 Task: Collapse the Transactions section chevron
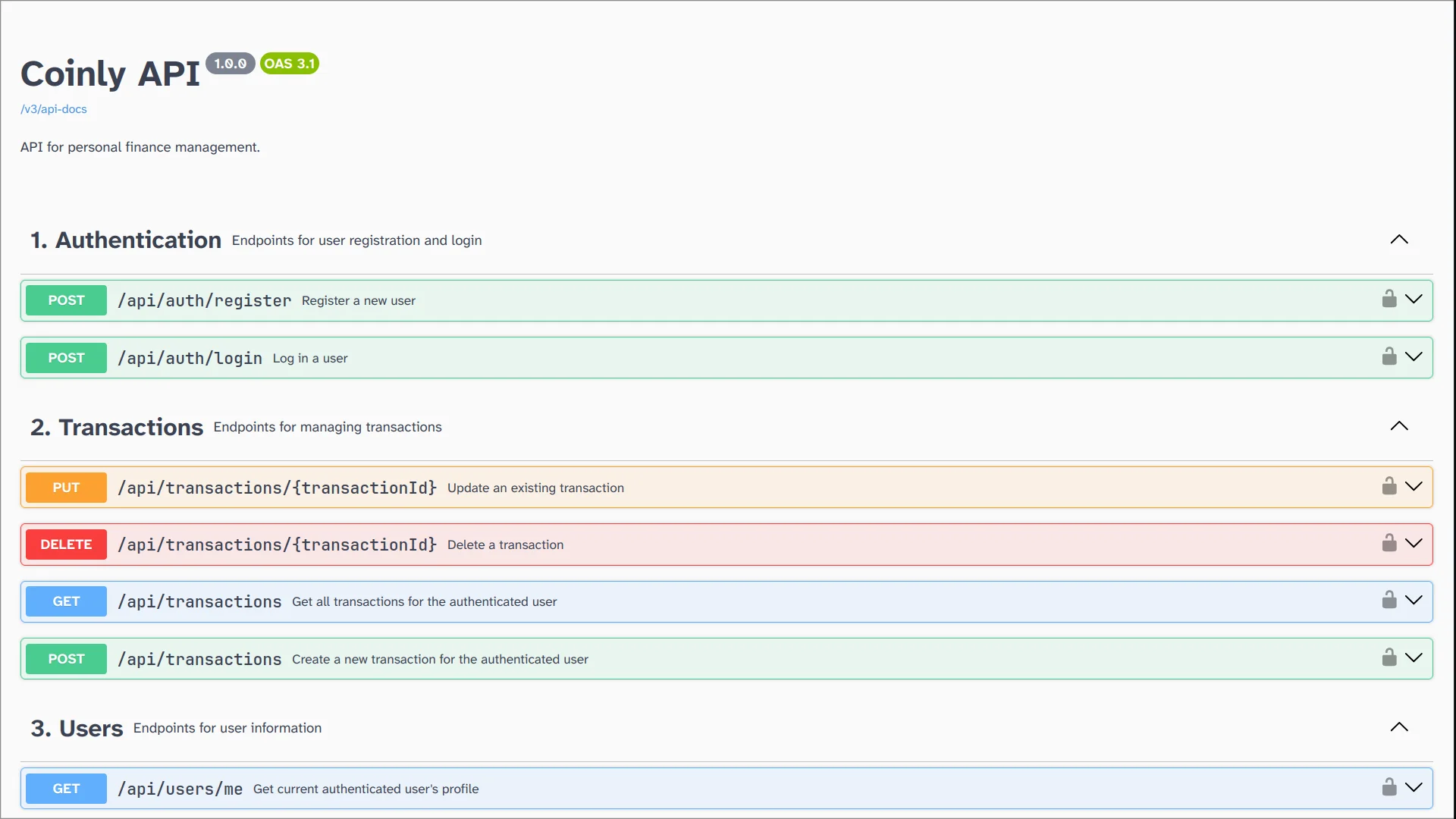point(1398,426)
